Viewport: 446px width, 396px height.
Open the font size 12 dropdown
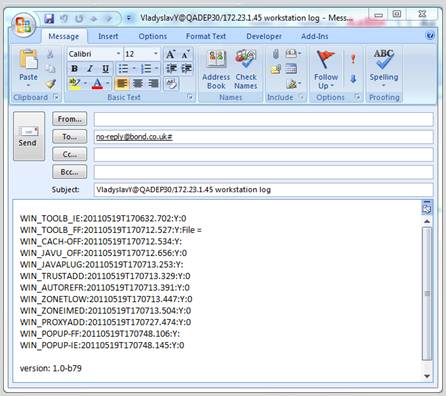[x=155, y=54]
